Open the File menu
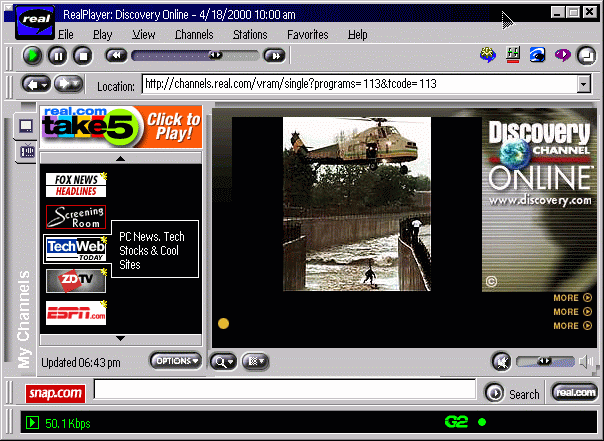Viewport: 604px width, 441px height. coord(65,35)
